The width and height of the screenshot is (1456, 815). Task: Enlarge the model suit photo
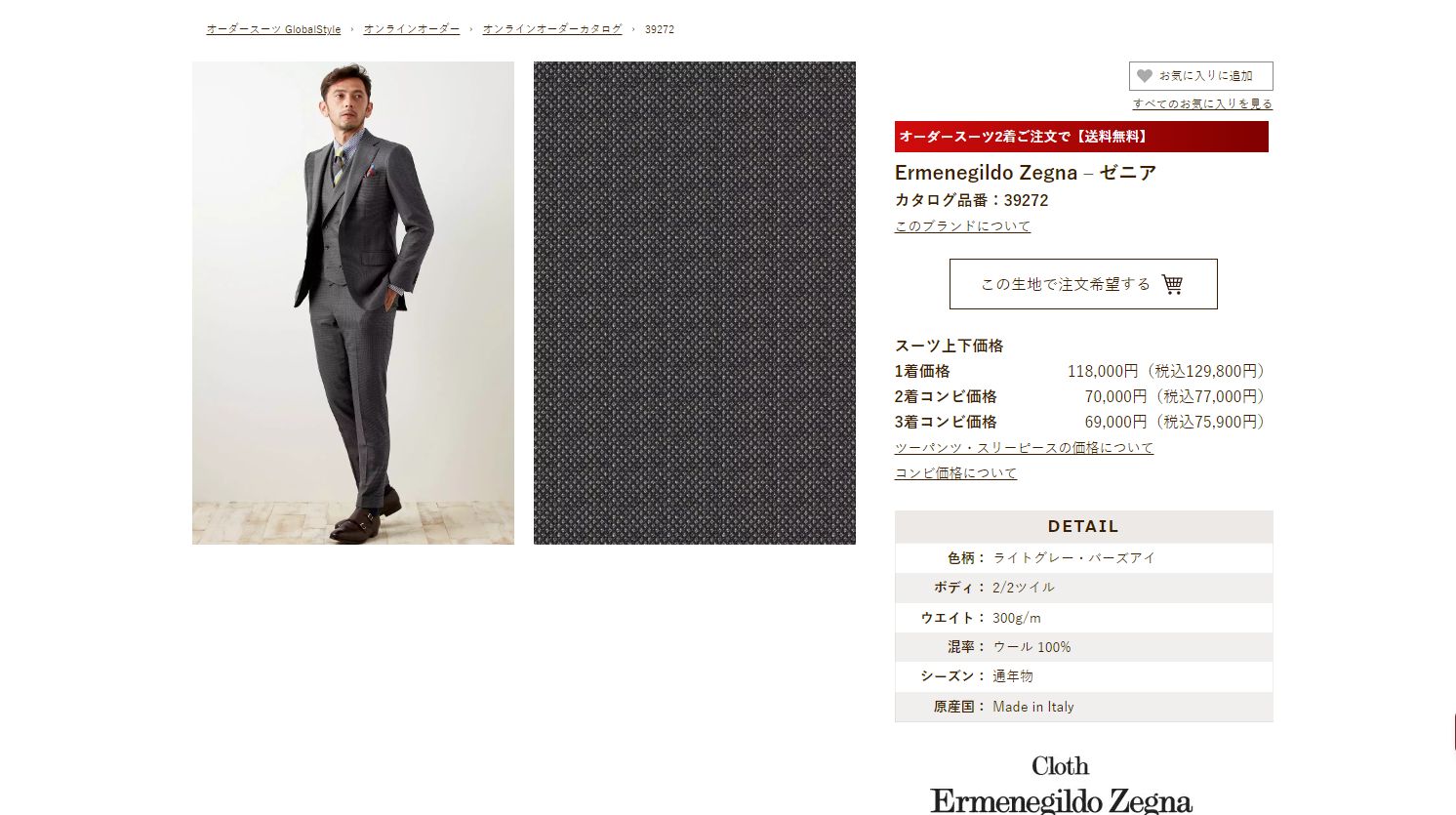tap(353, 303)
